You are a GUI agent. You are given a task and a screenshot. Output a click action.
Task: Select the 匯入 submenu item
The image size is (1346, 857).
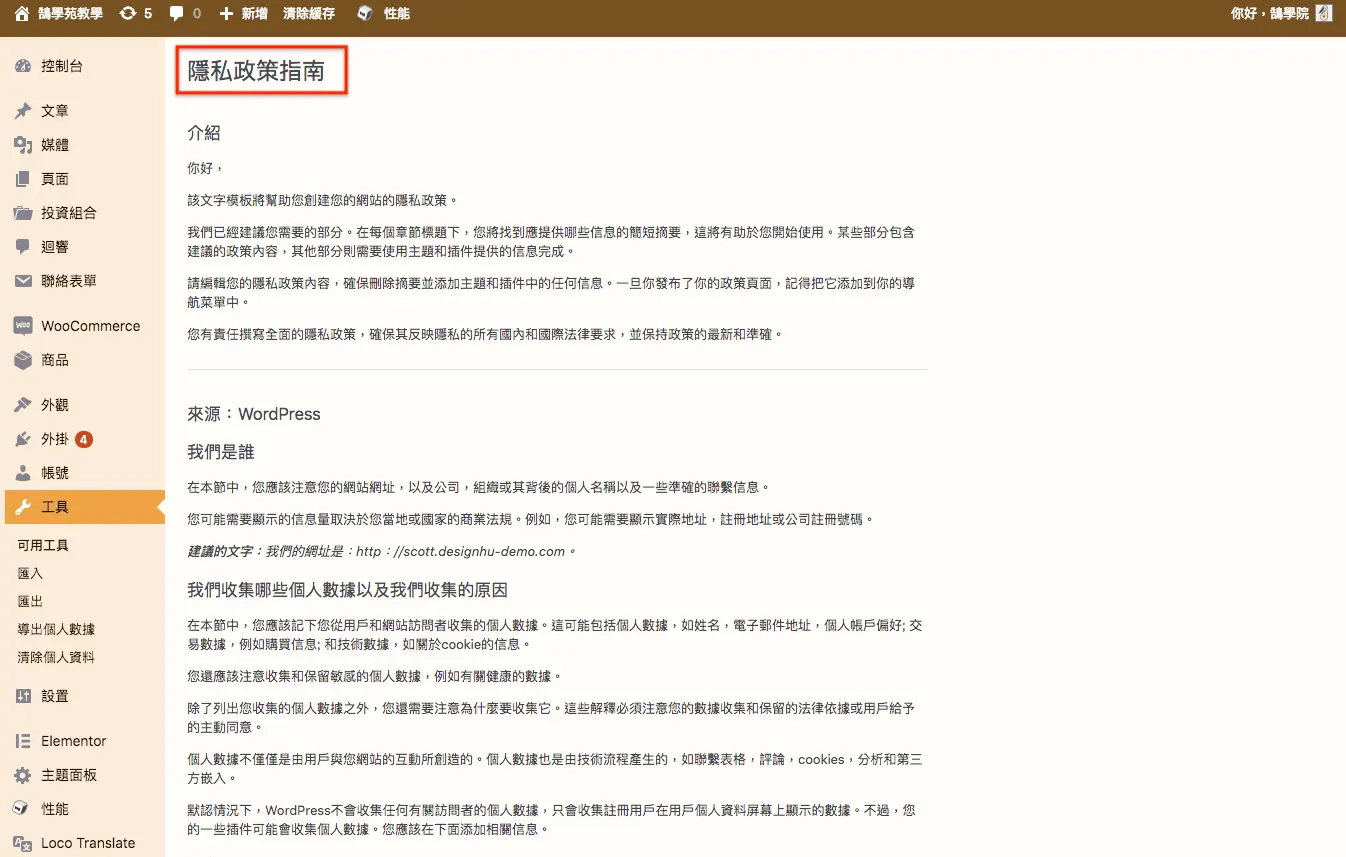tap(30, 574)
